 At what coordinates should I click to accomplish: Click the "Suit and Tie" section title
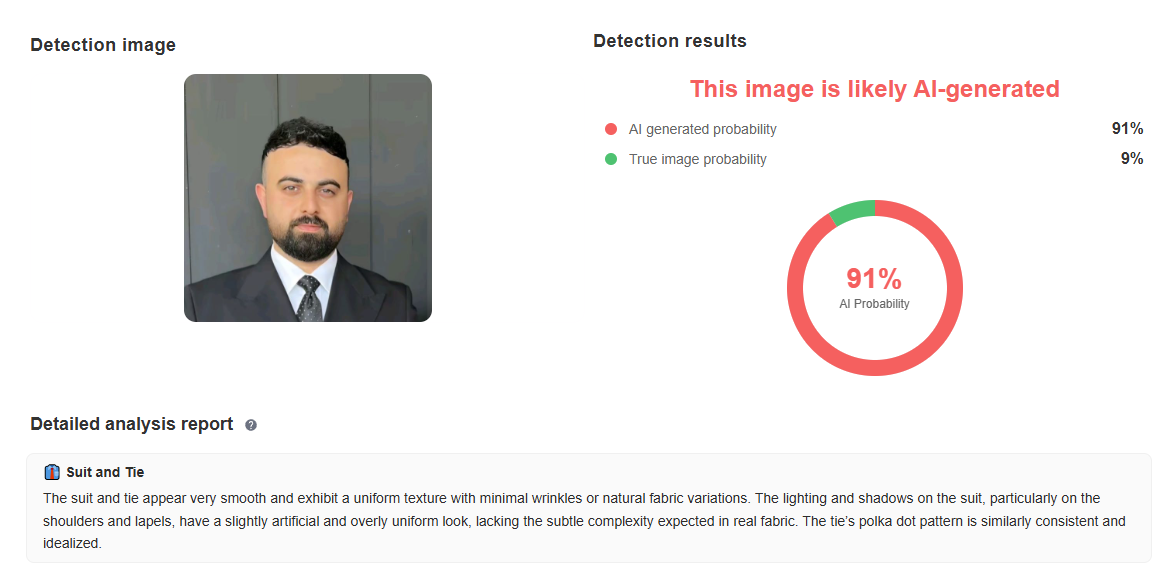tap(105, 472)
